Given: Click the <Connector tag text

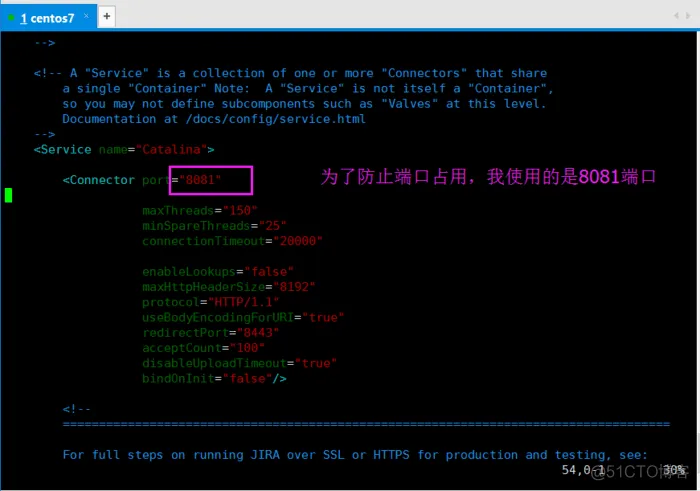Looking at the screenshot, I should (x=99, y=180).
